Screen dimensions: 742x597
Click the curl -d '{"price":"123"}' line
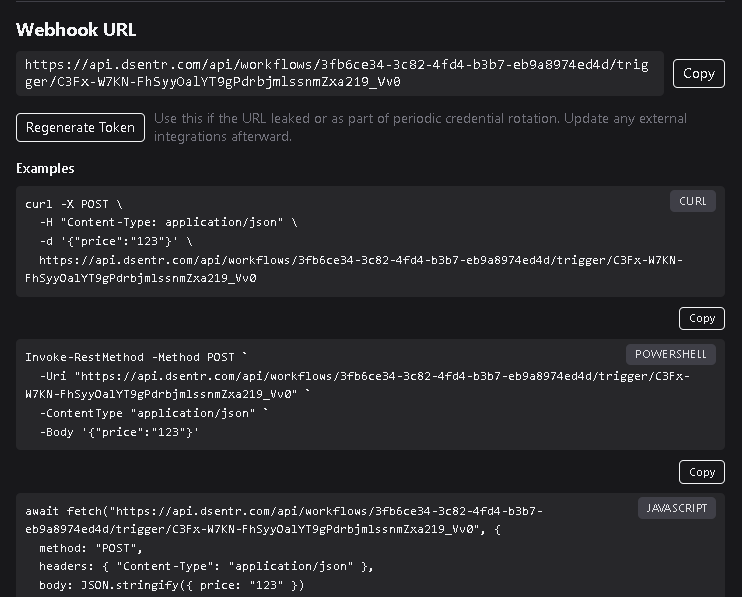click(x=116, y=241)
